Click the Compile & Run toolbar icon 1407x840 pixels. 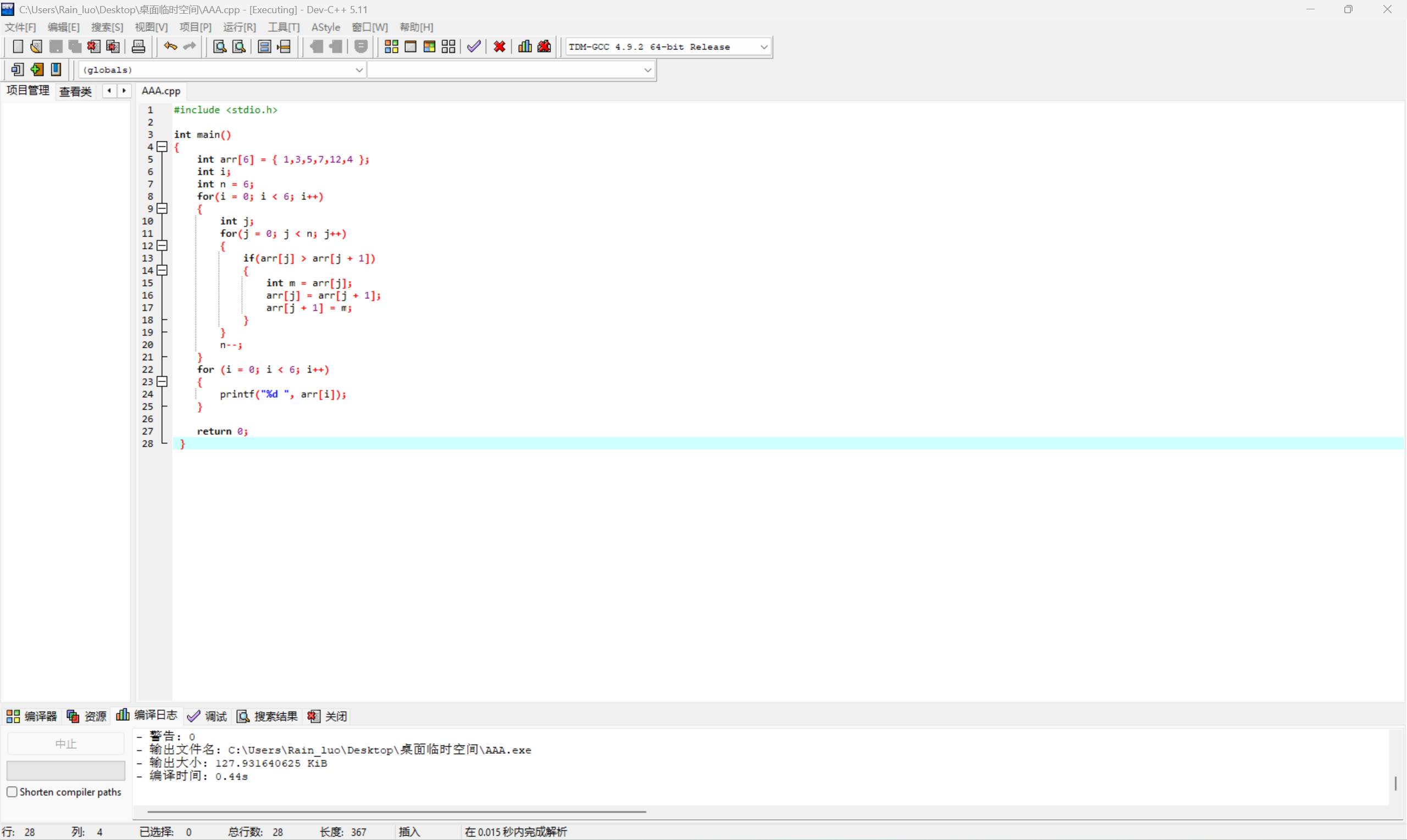coord(429,47)
